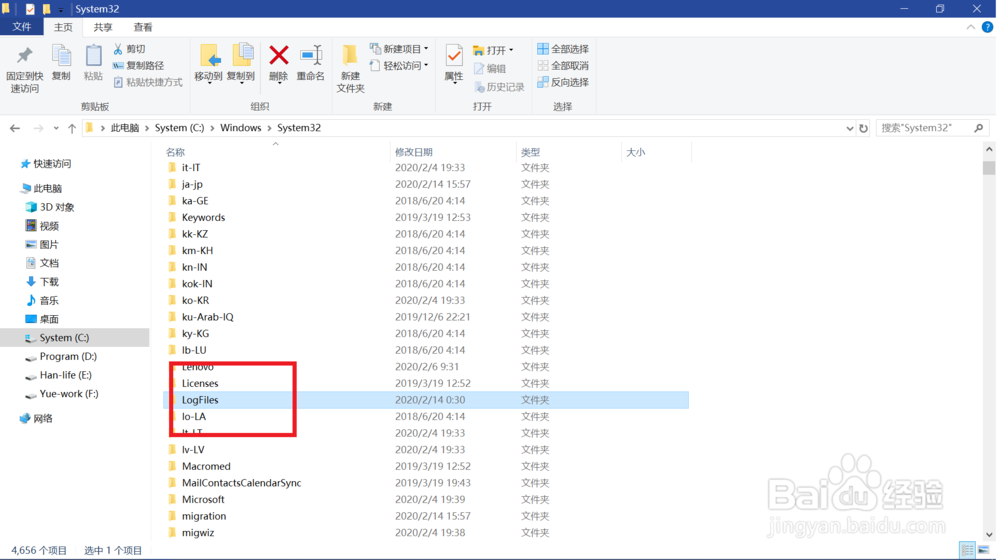Click the History ribbon command
The width and height of the screenshot is (1000, 560).
point(499,87)
